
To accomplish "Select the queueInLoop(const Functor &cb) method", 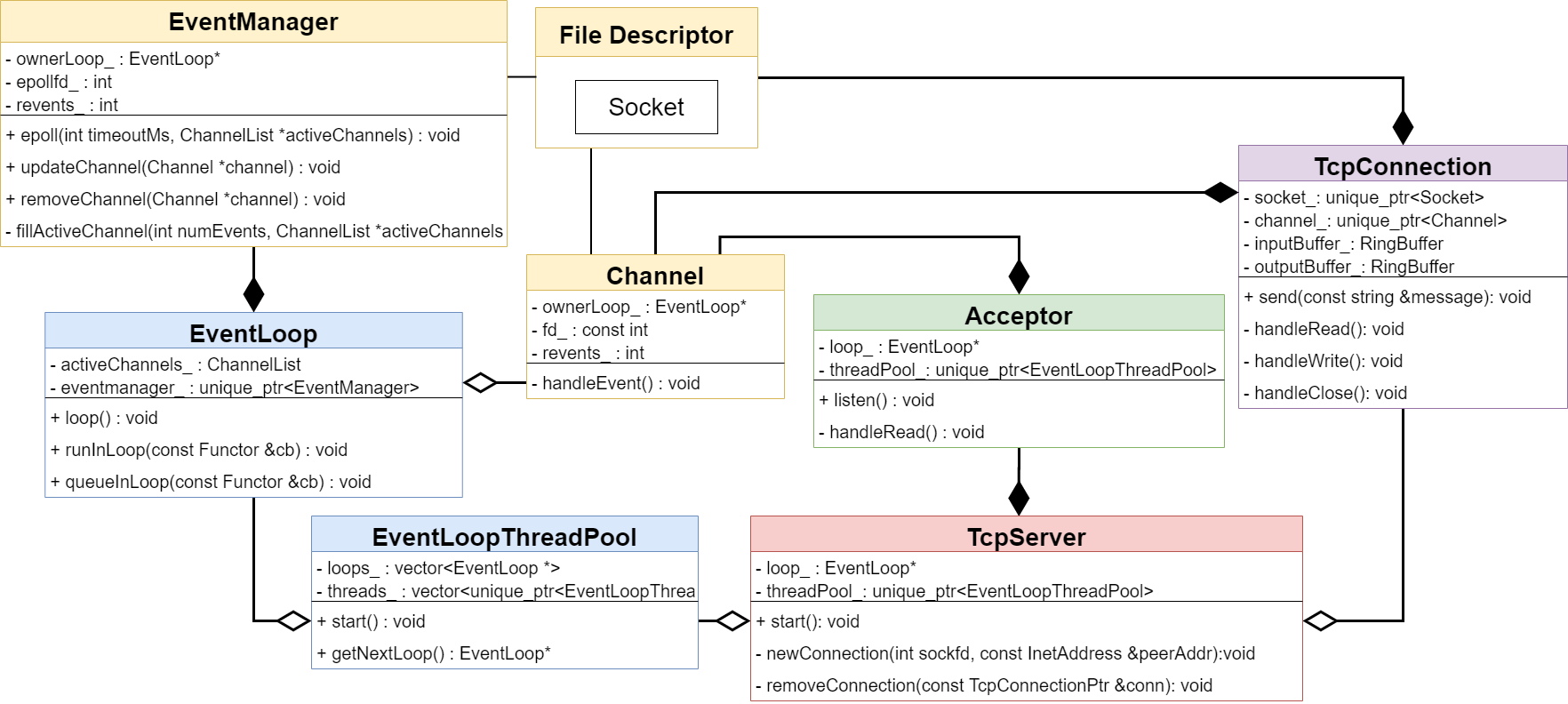I will coord(211,483).
